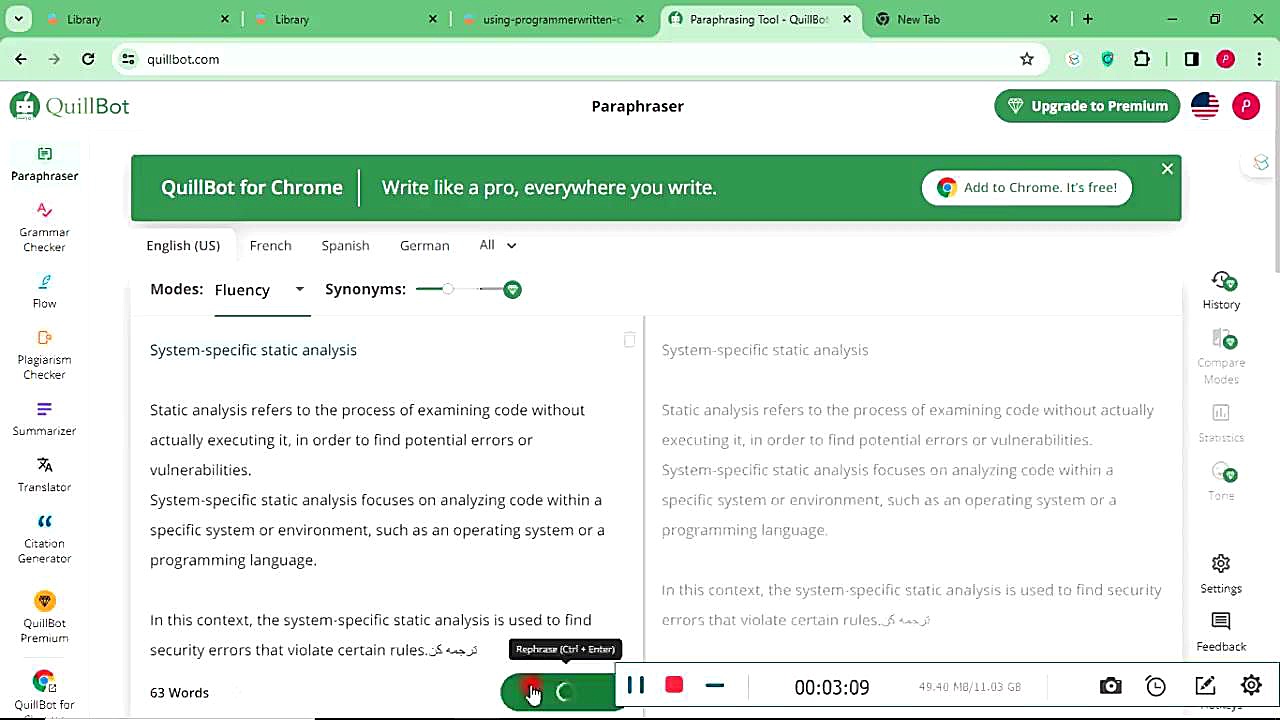Select the Spanish language tab
1280x720 pixels.
(x=345, y=245)
